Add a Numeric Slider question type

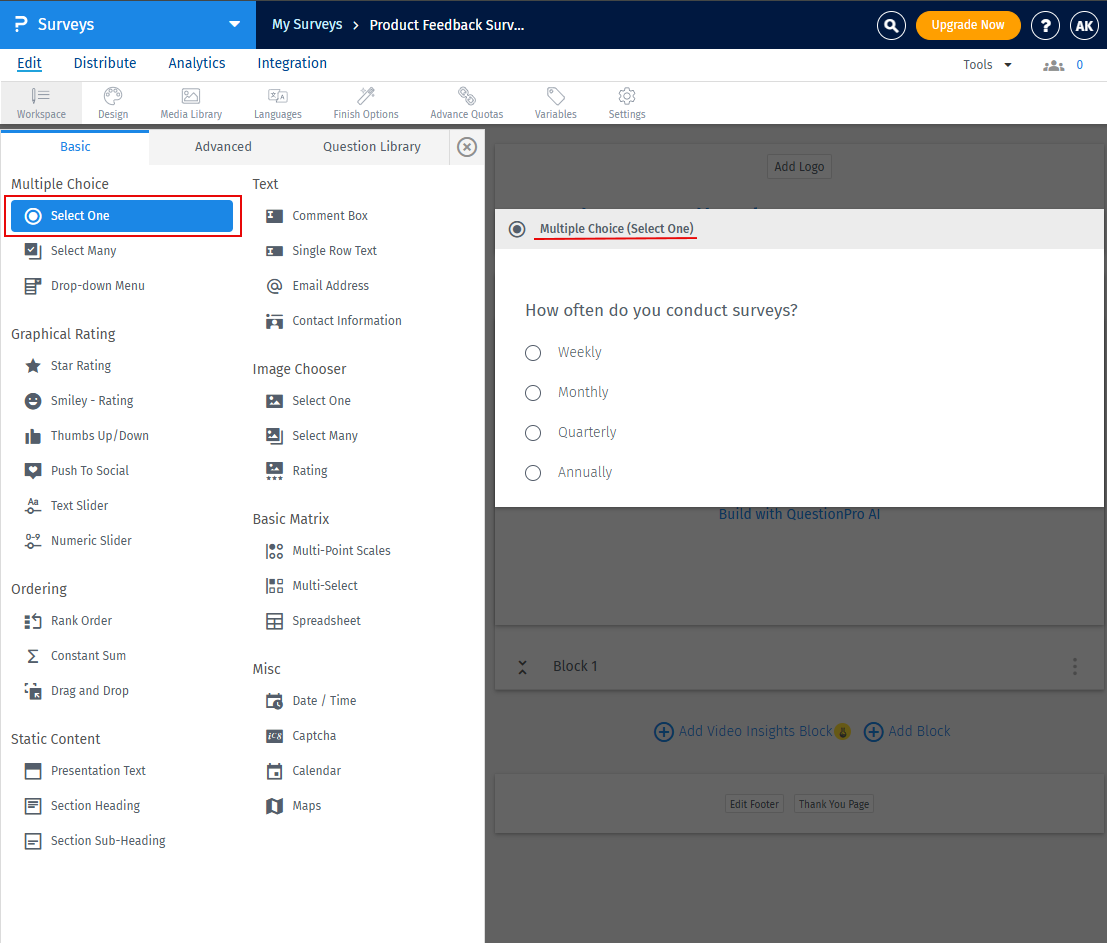point(91,541)
